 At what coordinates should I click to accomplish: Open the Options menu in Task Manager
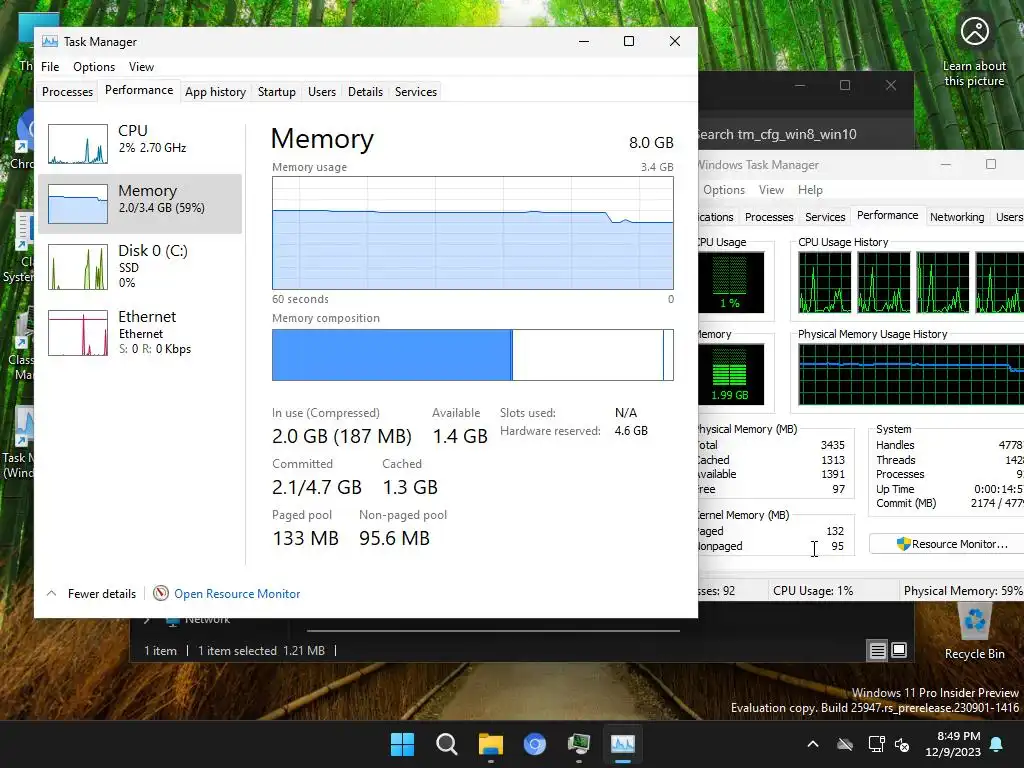94,67
